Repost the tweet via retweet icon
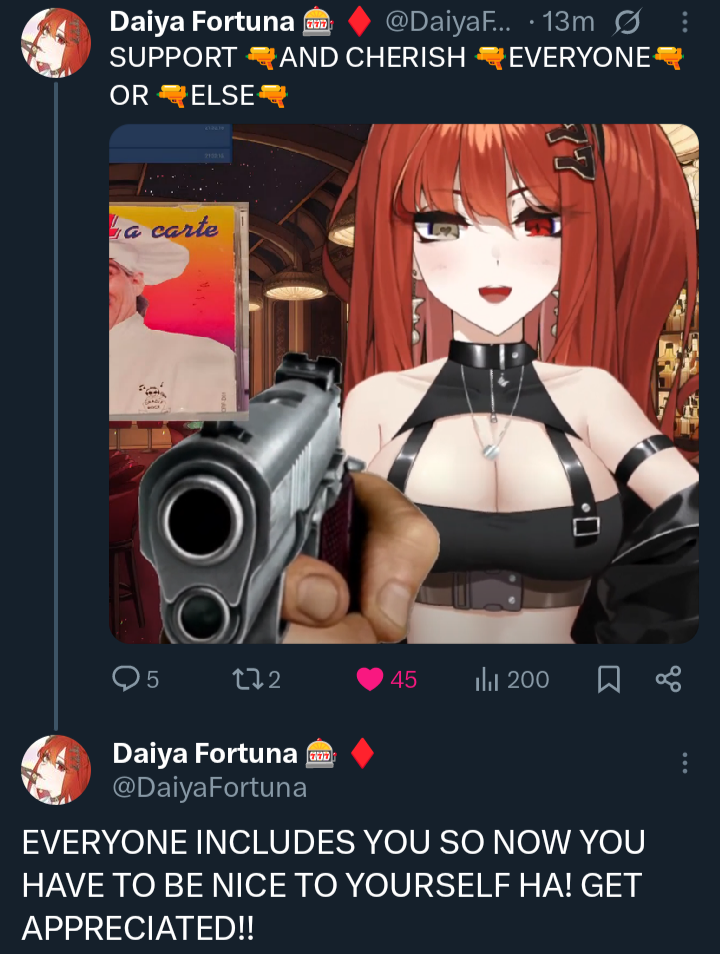720x954 pixels. [248, 679]
